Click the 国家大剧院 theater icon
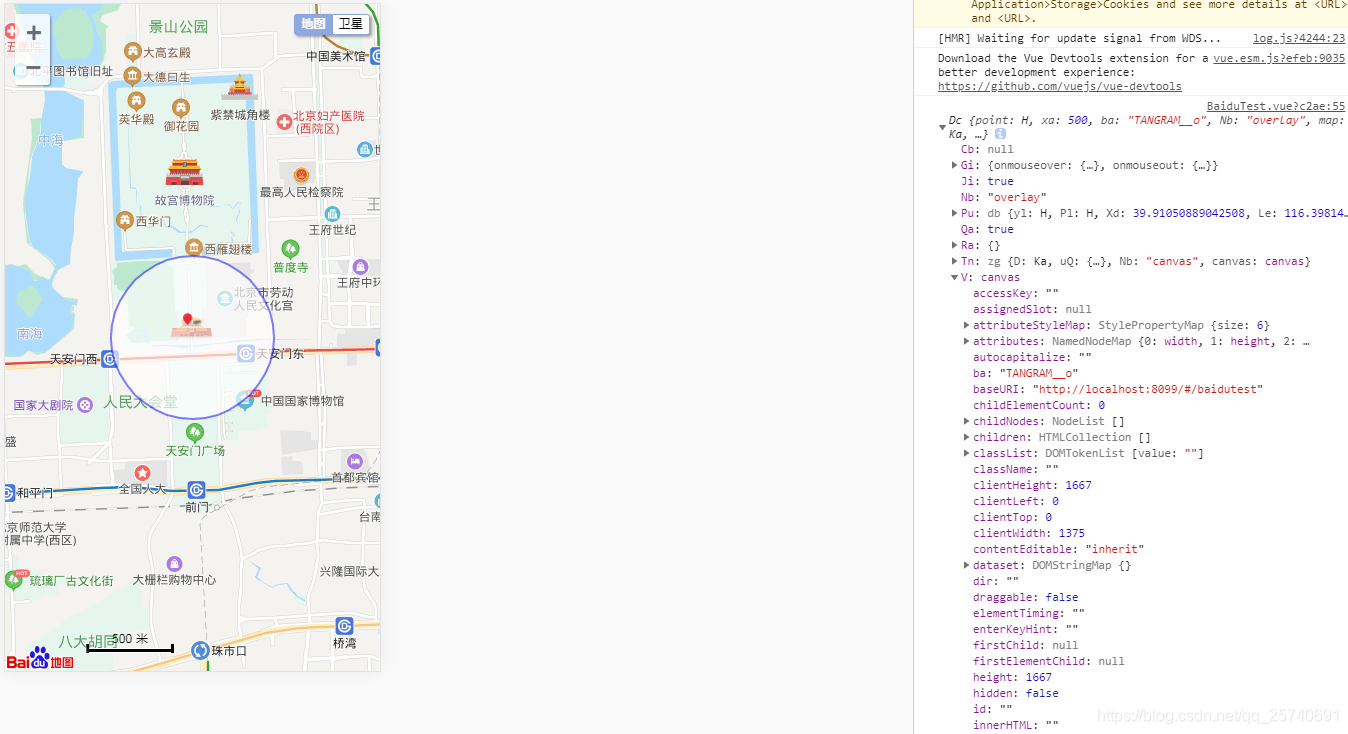 click(x=85, y=405)
